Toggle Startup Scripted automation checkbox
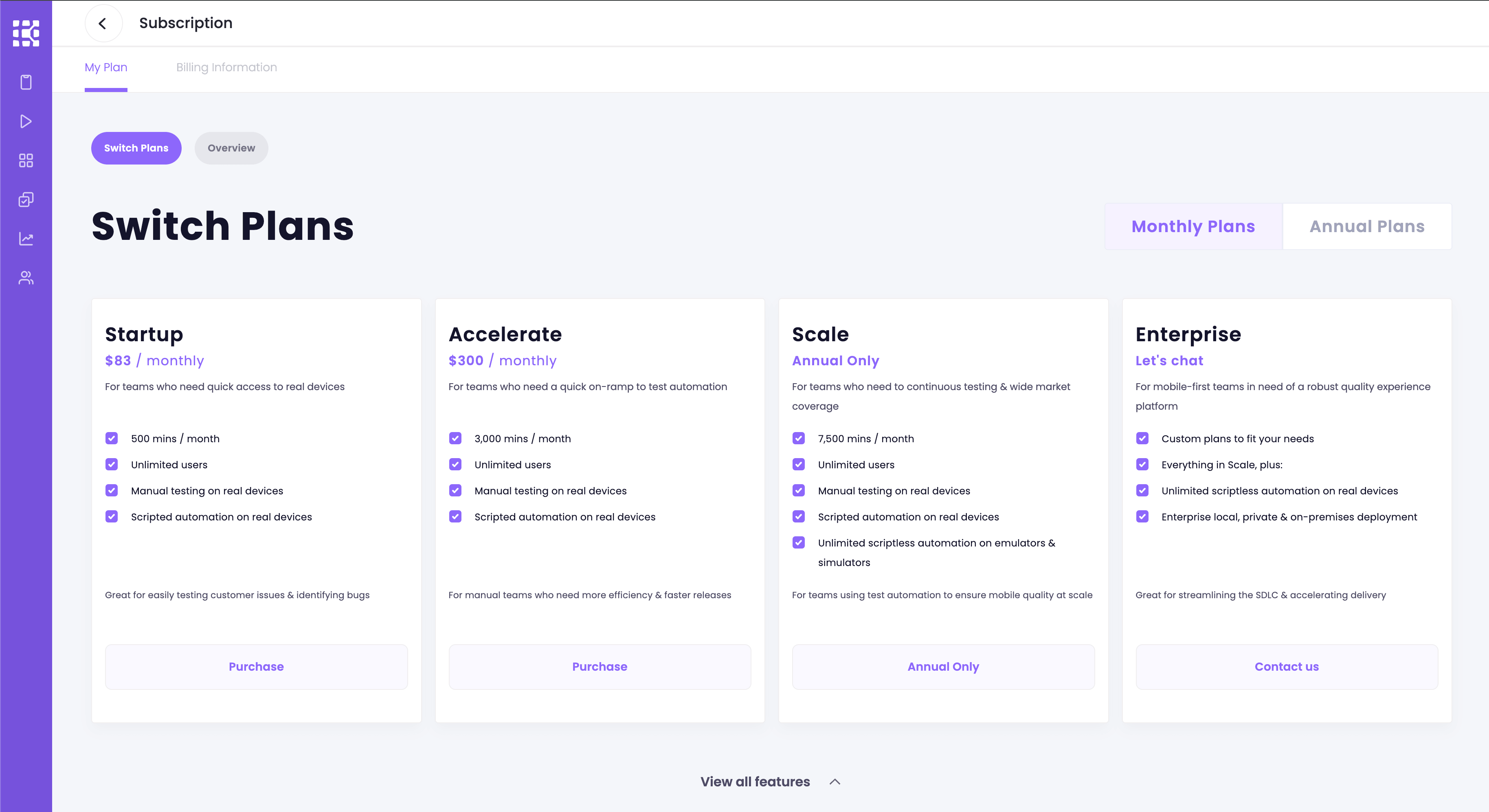This screenshot has height=812, width=1489. 112,517
